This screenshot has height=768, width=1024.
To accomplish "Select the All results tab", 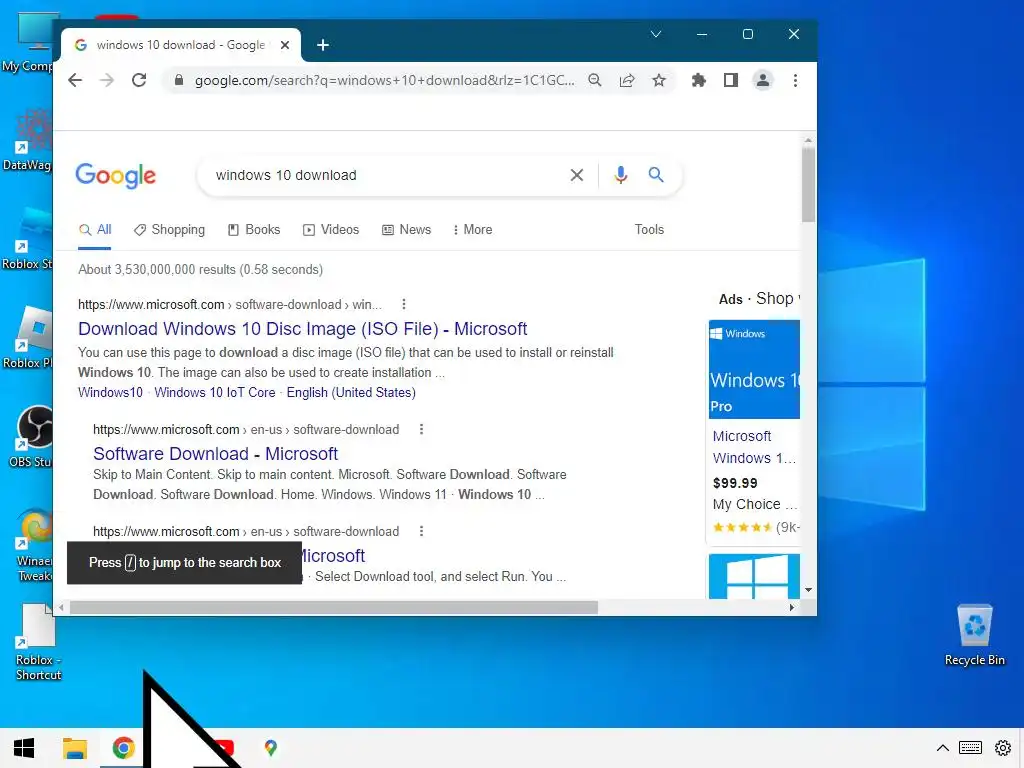I will pyautogui.click(x=95, y=230).
